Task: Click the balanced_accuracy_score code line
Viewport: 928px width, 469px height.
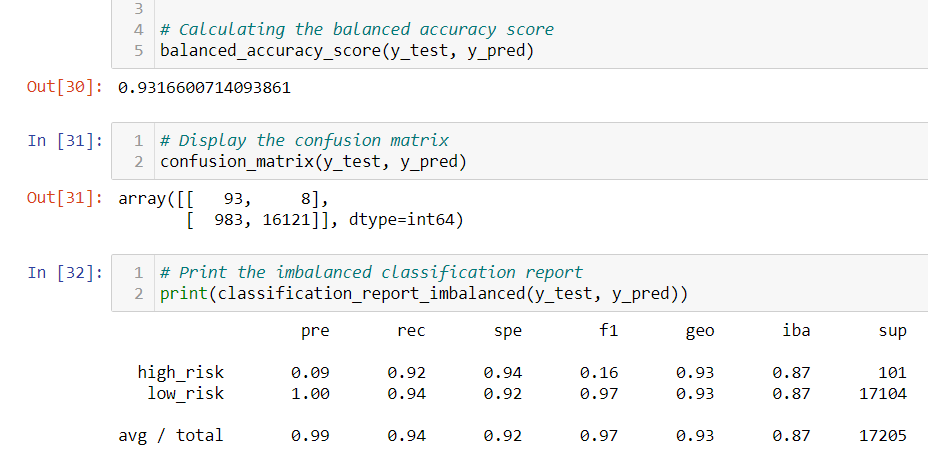Action: pos(347,51)
